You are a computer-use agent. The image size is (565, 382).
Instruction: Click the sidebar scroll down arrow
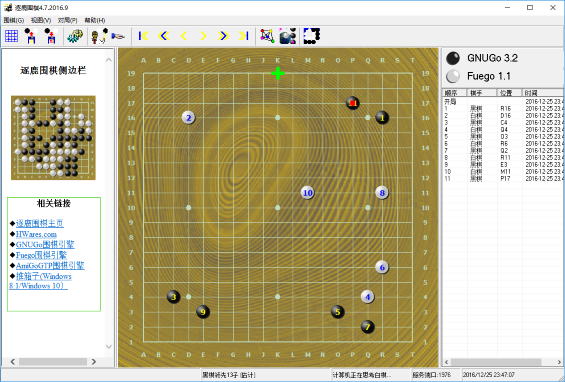[x=109, y=346]
